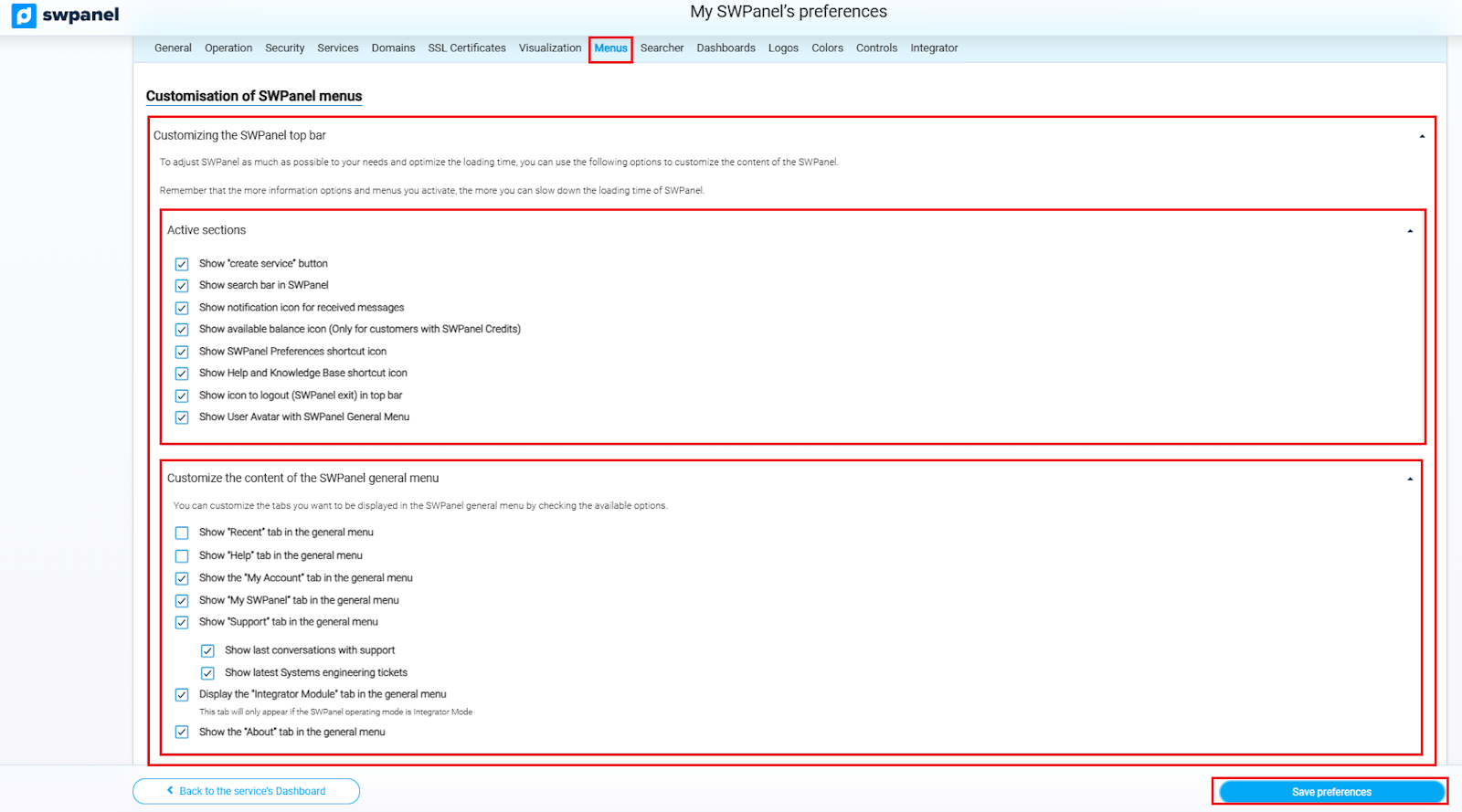Uncheck 'Show latest Systems engineering tickets'
1462x812 pixels.
(207, 673)
